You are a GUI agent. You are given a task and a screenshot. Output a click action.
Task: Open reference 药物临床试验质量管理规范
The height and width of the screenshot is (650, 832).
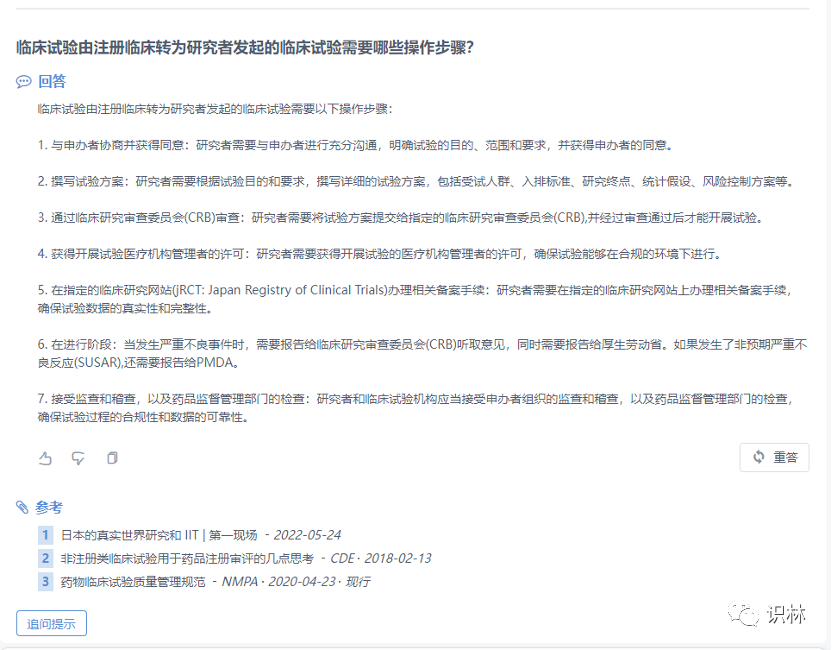pos(133,582)
